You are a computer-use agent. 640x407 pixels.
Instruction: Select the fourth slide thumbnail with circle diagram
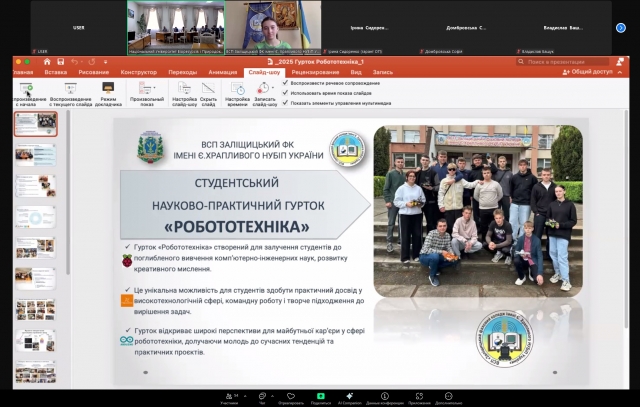point(36,216)
